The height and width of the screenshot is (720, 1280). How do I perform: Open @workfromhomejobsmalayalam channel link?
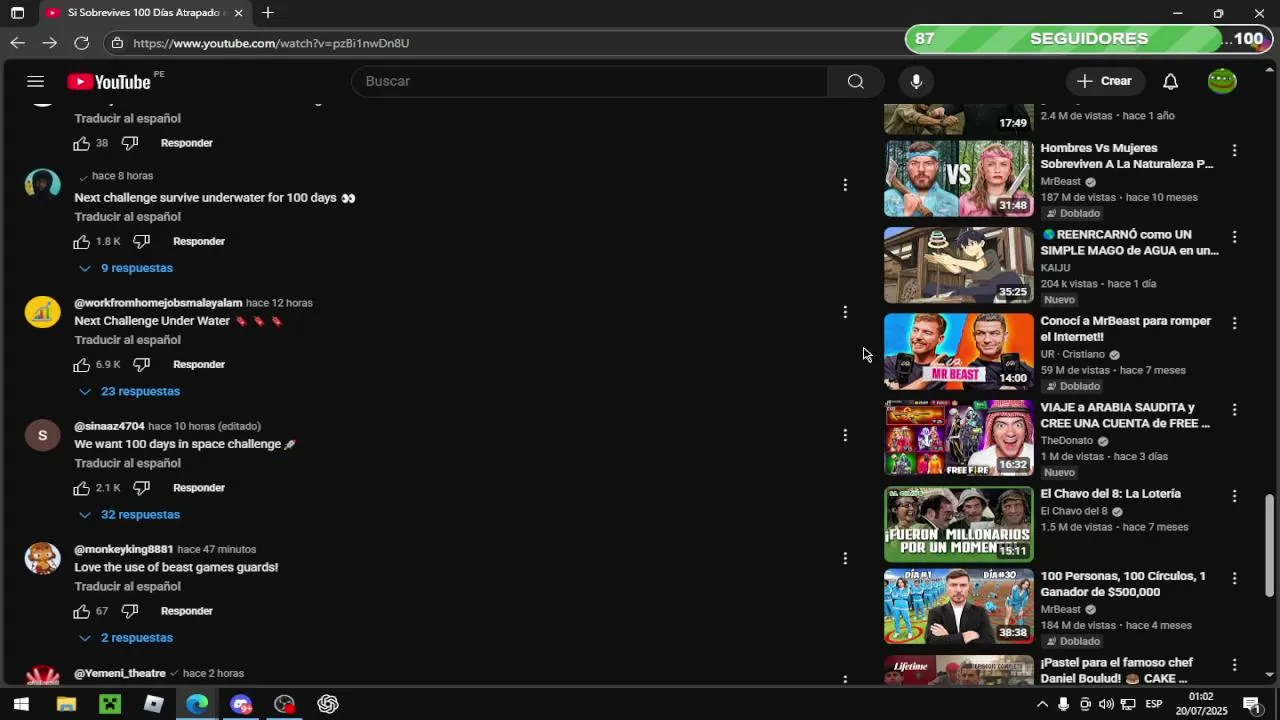[x=158, y=303]
